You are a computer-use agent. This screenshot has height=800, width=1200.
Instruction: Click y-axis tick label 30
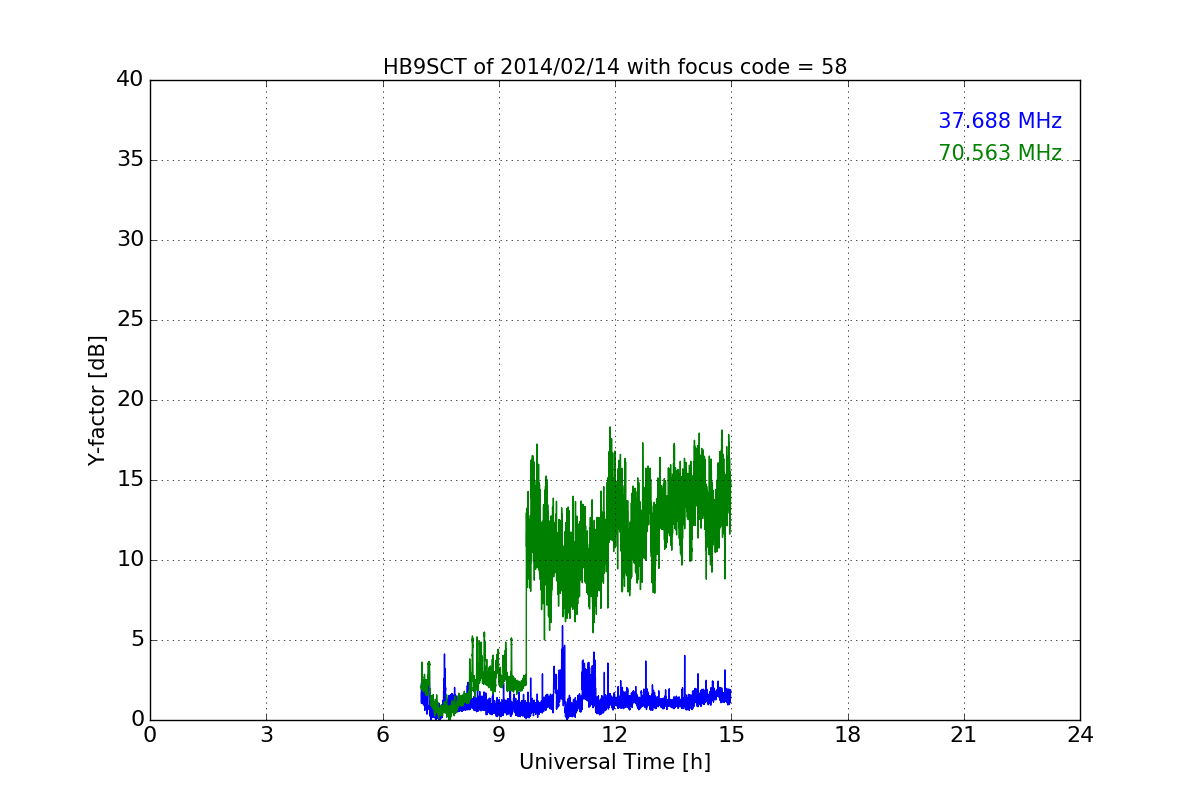pos(130,240)
